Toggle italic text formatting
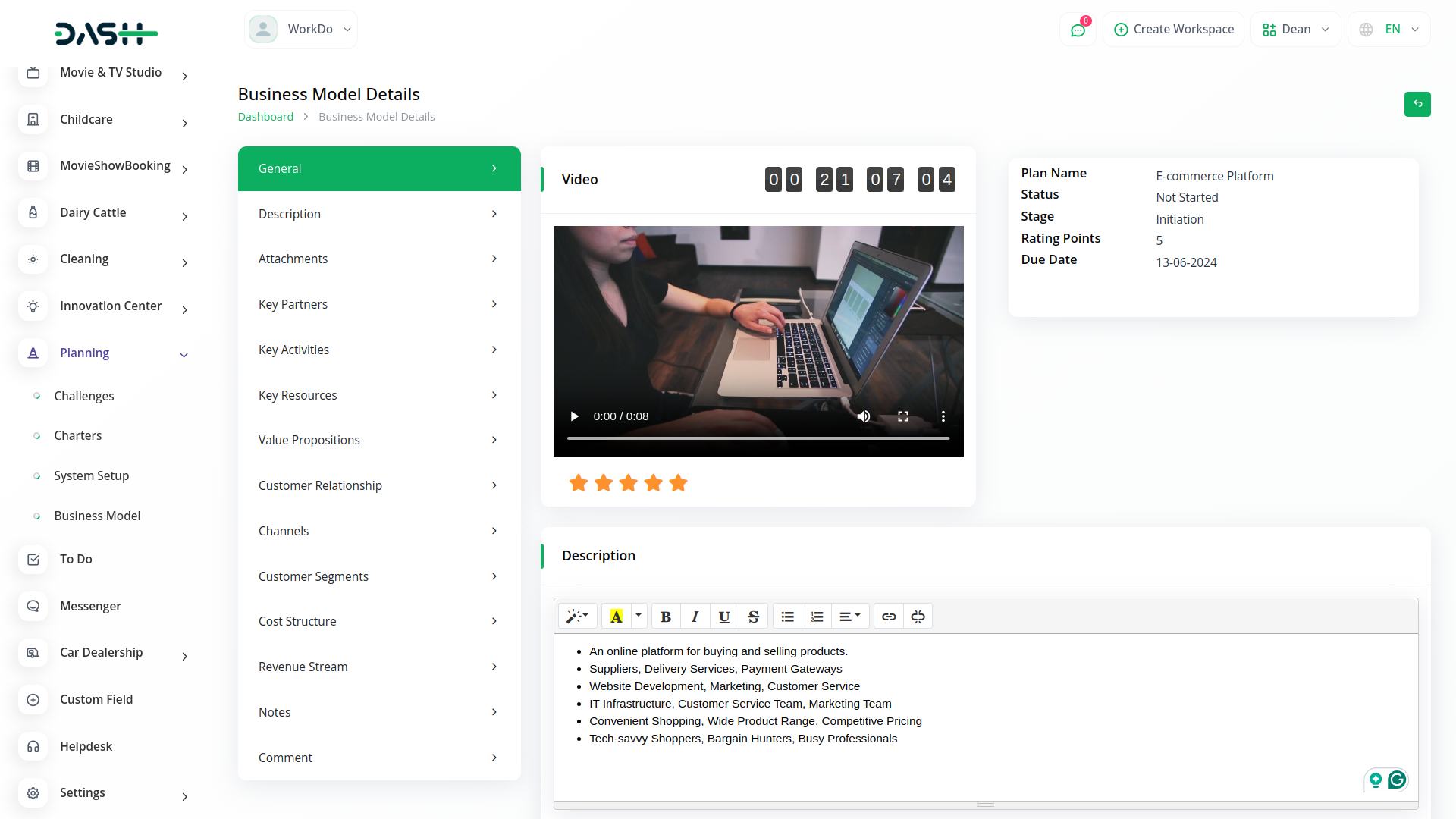The image size is (1456, 819). (x=695, y=617)
